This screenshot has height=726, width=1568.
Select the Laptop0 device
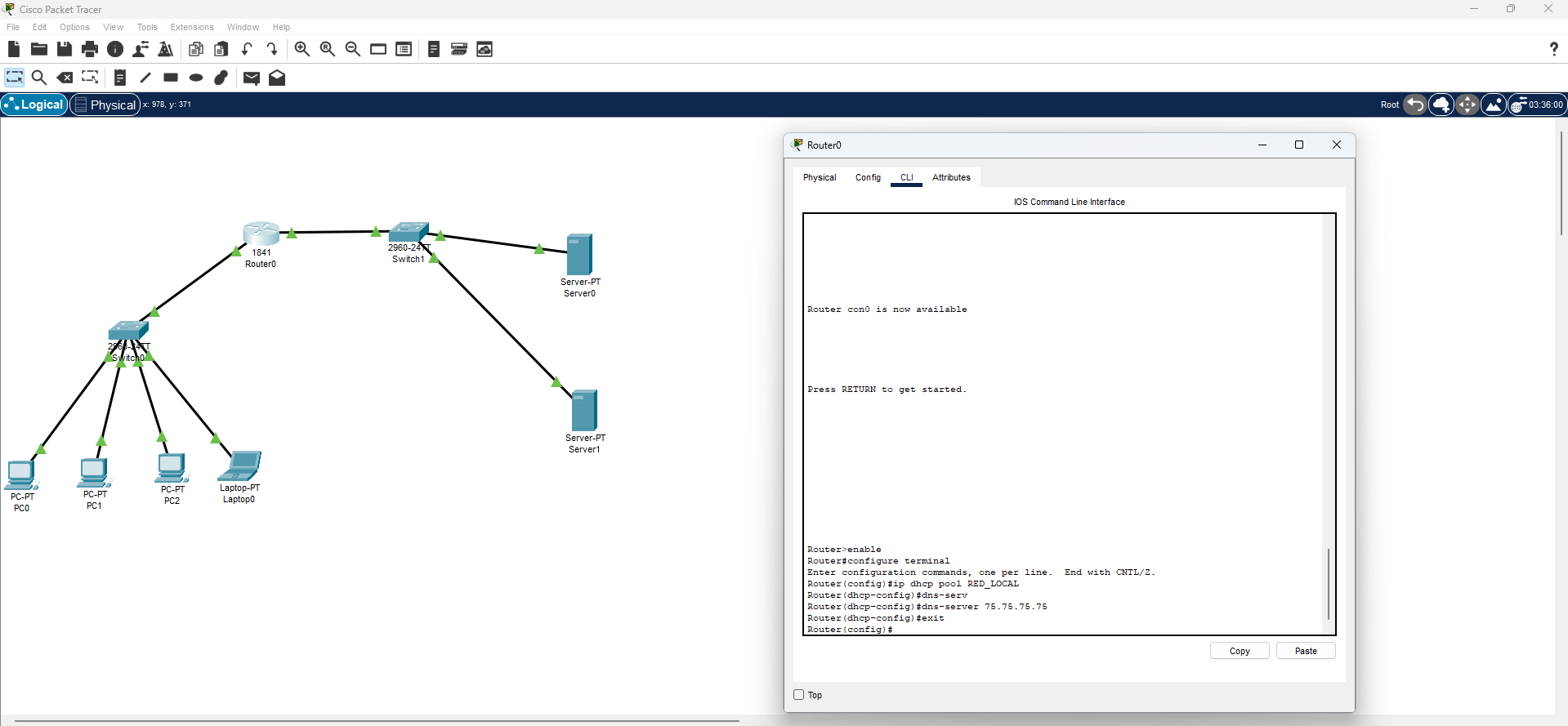coord(239,465)
